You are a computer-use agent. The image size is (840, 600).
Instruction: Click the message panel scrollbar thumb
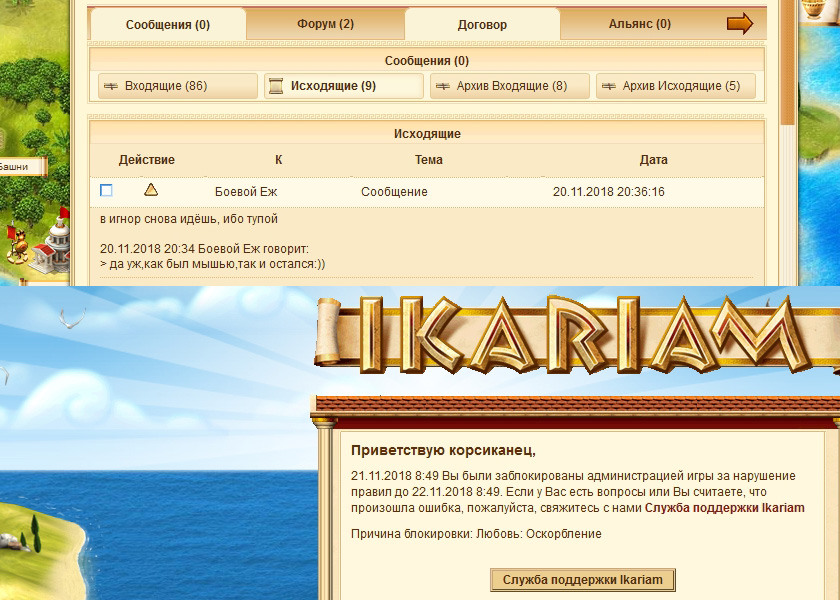(x=786, y=62)
